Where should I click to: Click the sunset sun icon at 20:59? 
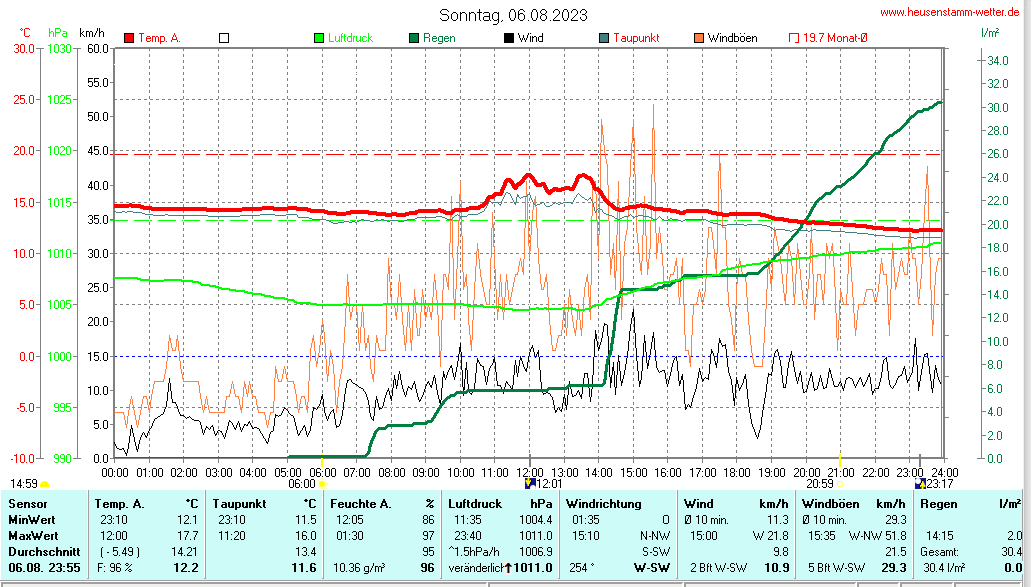click(x=841, y=484)
